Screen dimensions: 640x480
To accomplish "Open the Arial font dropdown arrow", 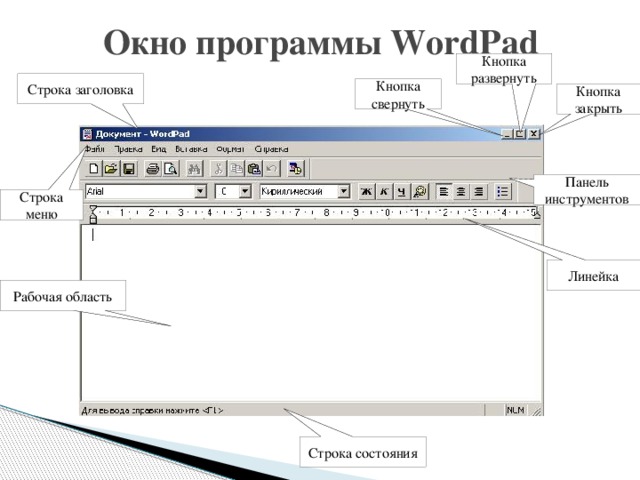I will click(200, 191).
